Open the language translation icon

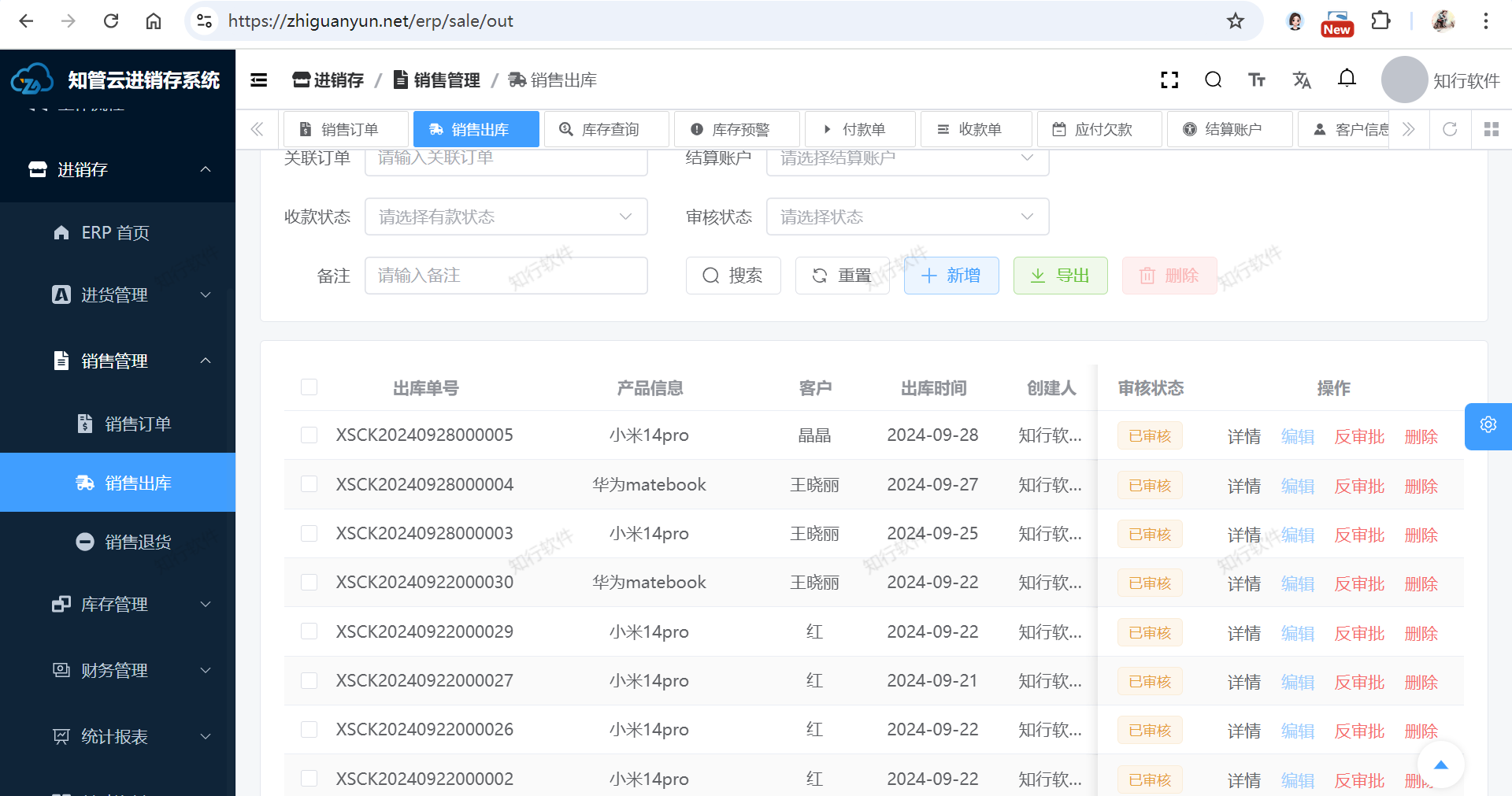pos(1302,80)
